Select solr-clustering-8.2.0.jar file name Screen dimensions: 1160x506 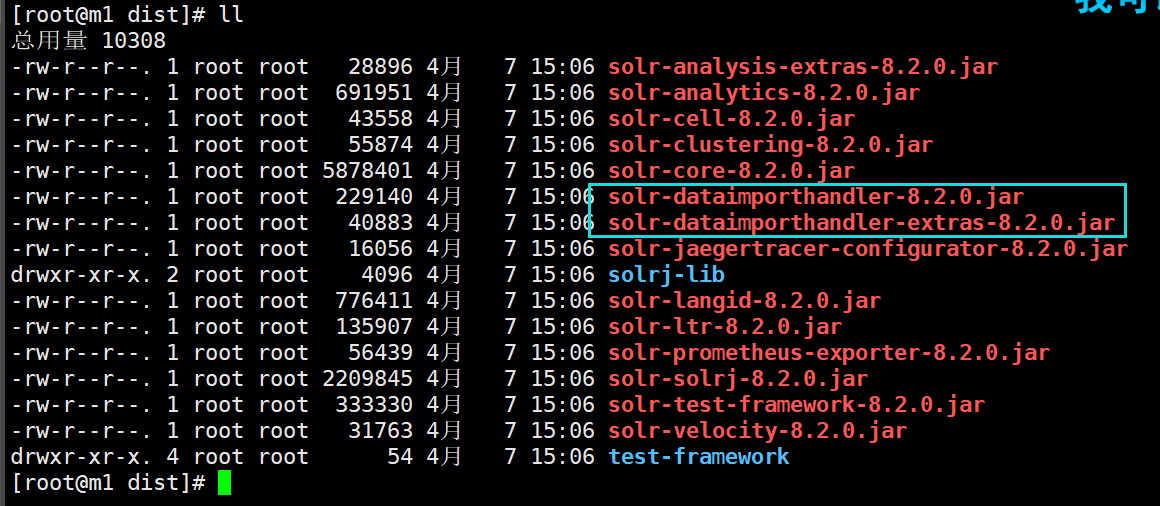[770, 145]
